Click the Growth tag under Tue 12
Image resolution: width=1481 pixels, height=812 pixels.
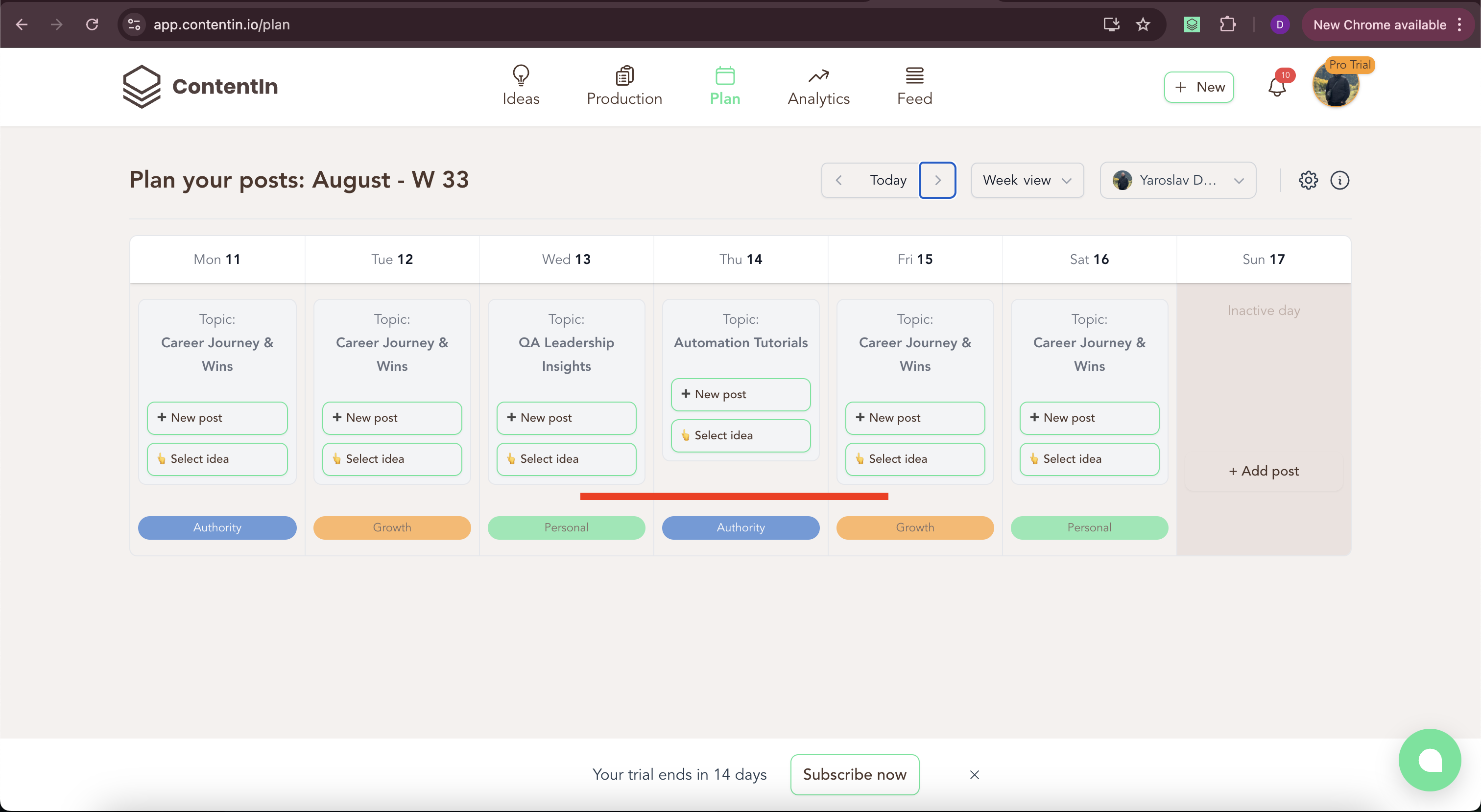[392, 527]
